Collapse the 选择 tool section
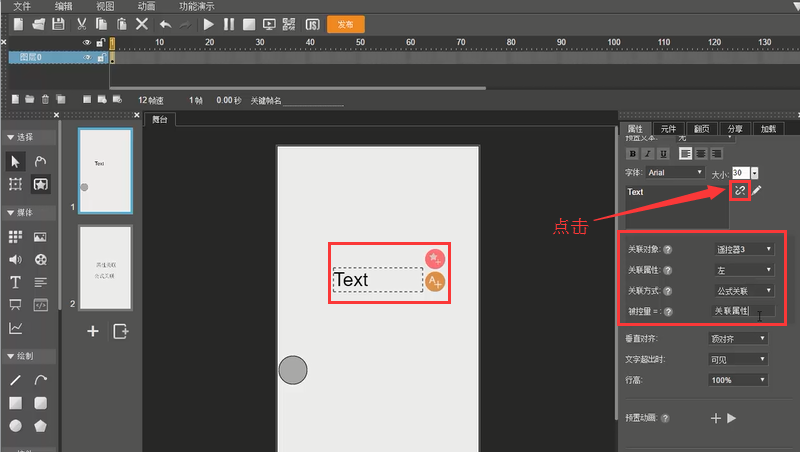The width and height of the screenshot is (800, 452). (x=10, y=137)
